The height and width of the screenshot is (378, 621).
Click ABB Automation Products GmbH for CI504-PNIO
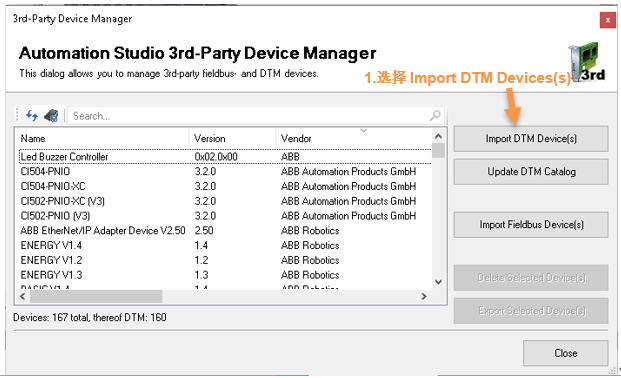pos(349,172)
